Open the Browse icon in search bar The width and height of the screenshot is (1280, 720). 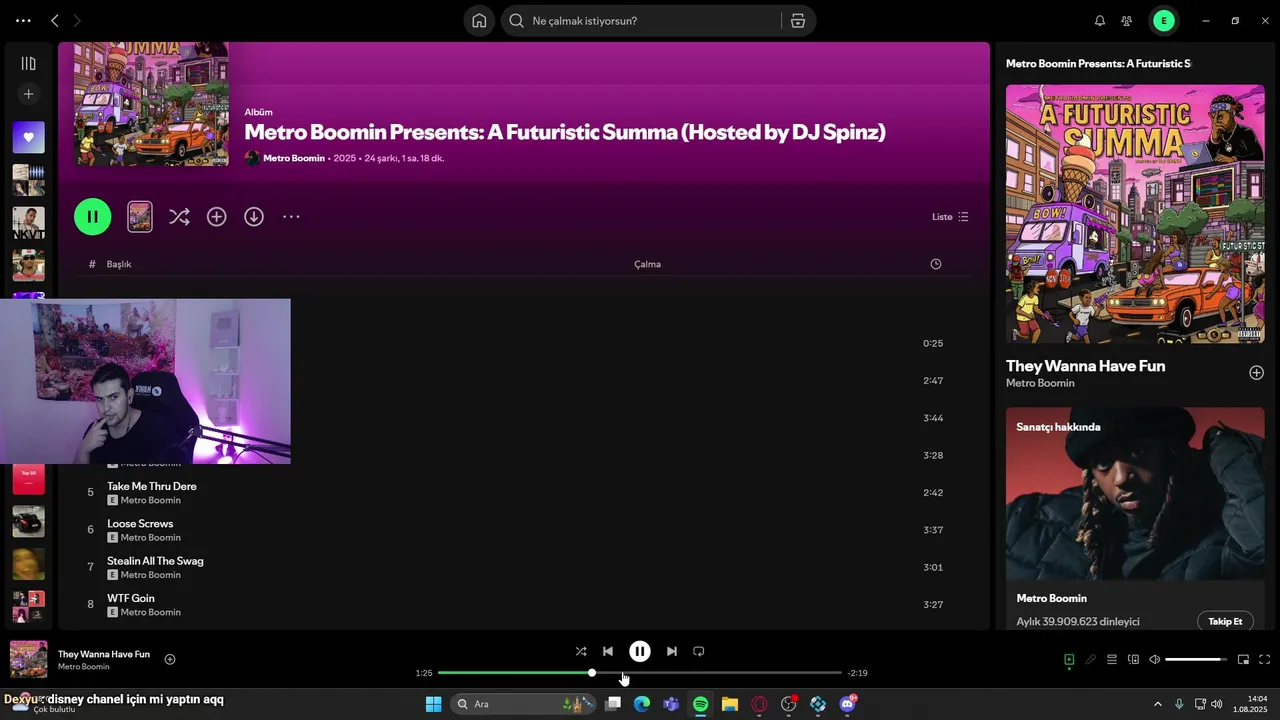tap(797, 20)
